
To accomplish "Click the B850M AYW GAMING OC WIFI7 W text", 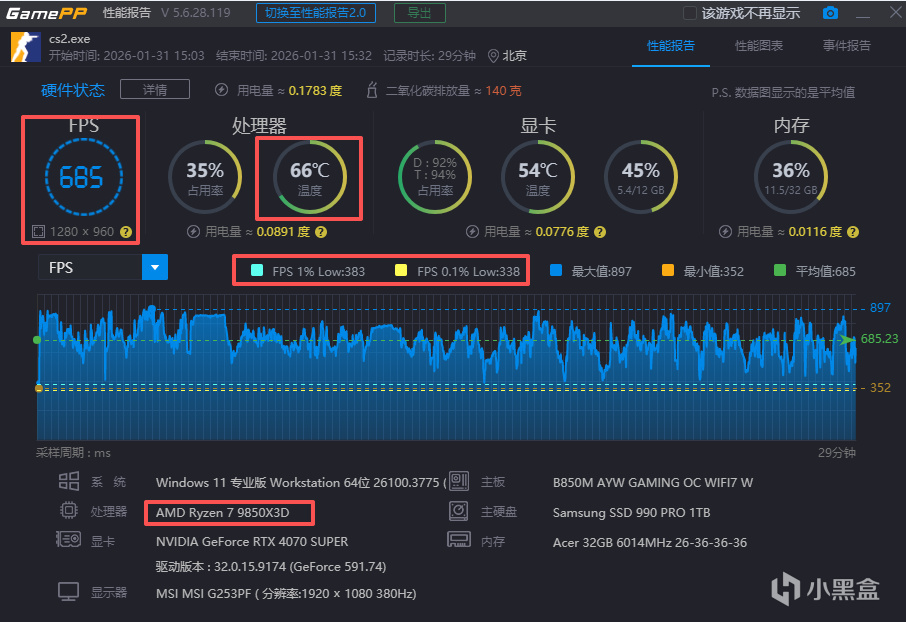I will point(653,483).
